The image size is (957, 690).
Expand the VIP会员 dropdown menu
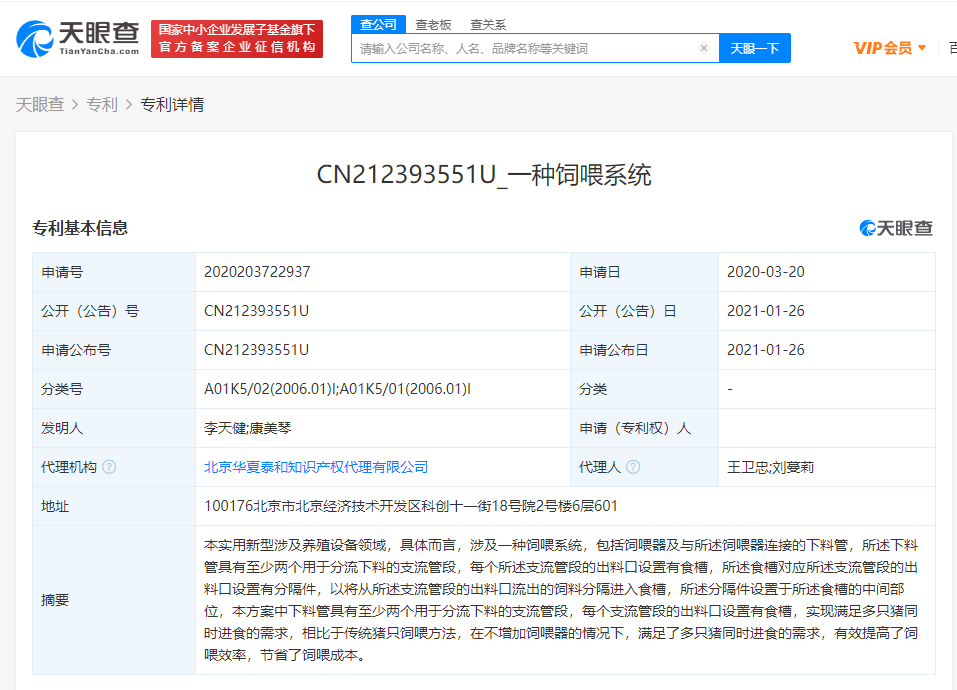tap(889, 48)
